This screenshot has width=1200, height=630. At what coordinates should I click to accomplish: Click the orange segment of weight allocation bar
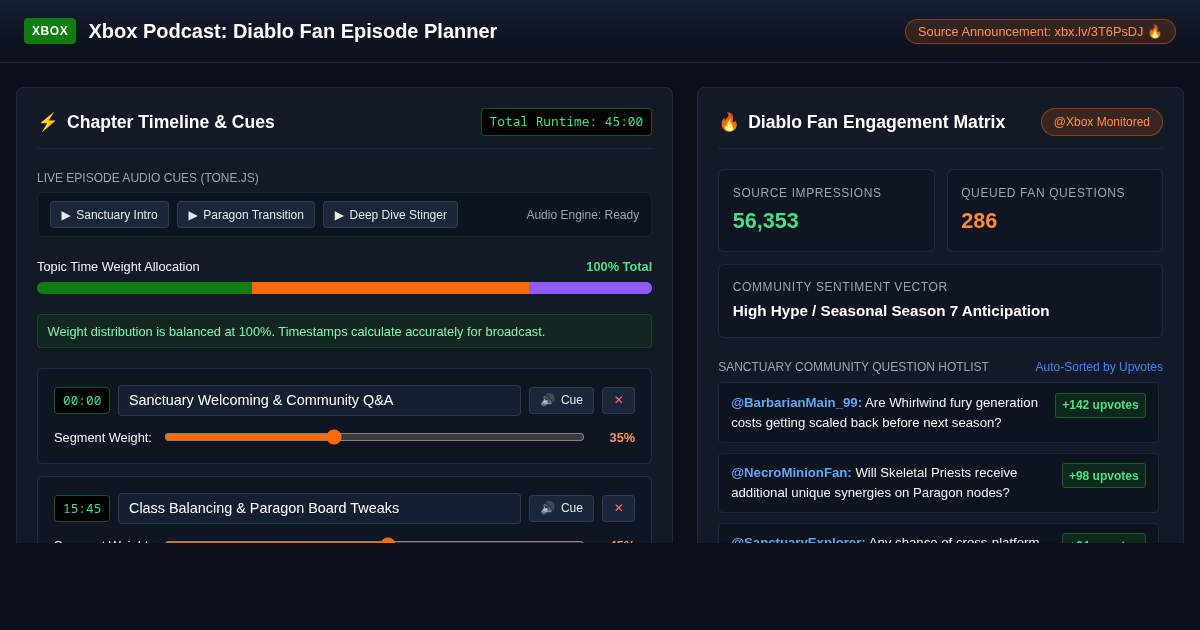click(390, 288)
